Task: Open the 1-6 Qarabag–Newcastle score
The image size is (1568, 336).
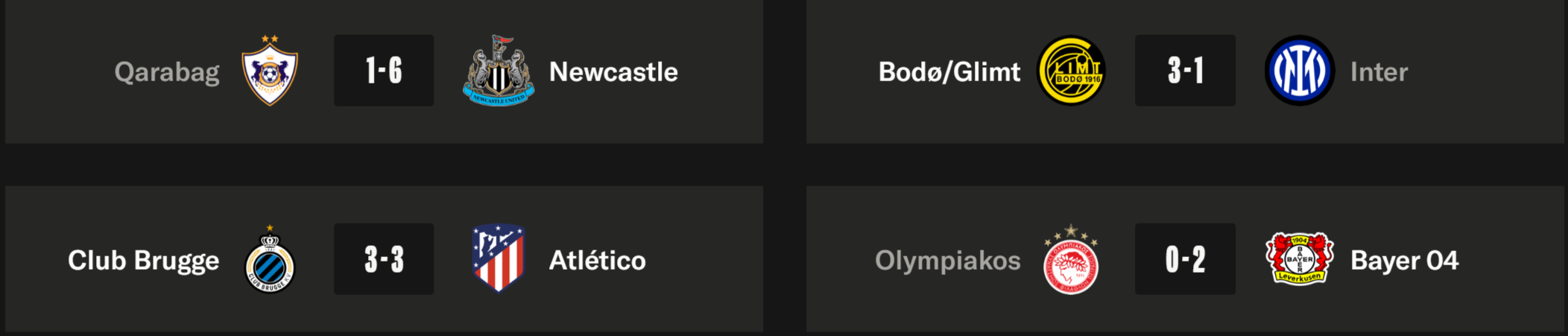Action: click(384, 71)
